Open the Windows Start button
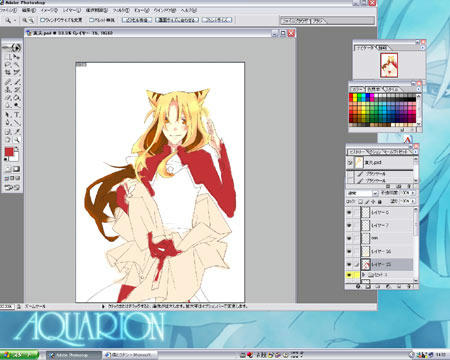This screenshot has width=450, height=360. pyautogui.click(x=19, y=355)
